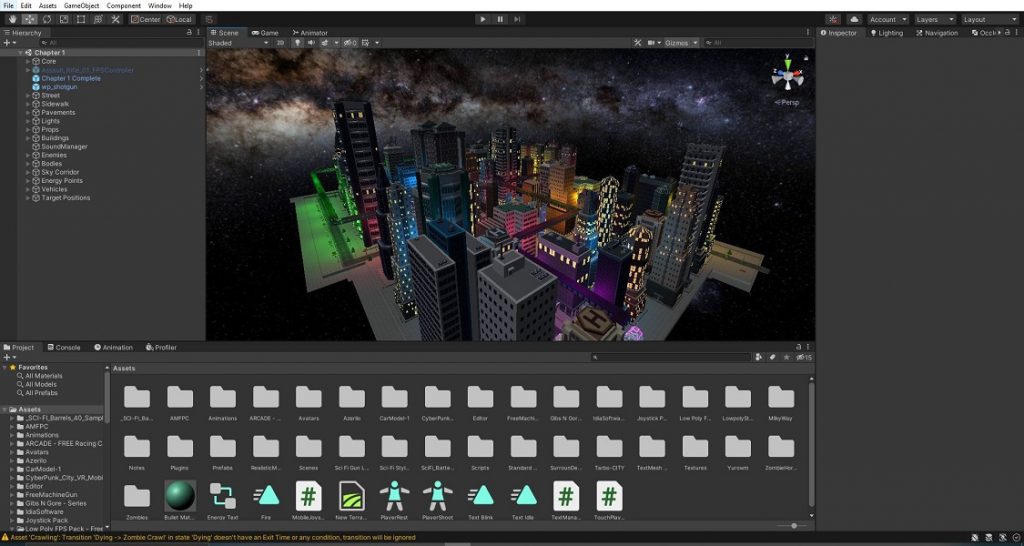Expand the Core object in Hierarchy
1024x546 pixels.
[x=28, y=61]
